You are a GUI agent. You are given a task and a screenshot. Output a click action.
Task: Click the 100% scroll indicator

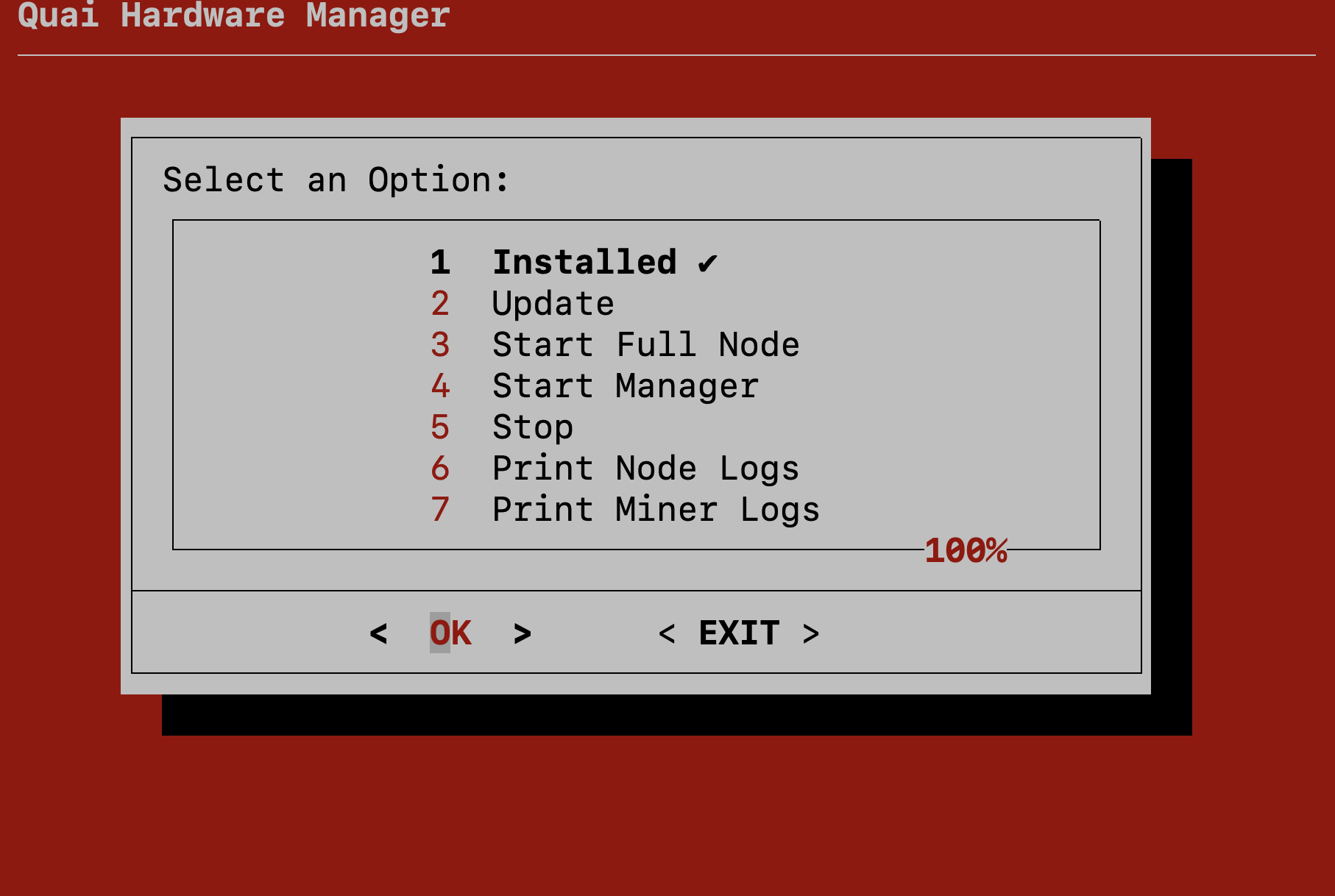click(x=966, y=551)
